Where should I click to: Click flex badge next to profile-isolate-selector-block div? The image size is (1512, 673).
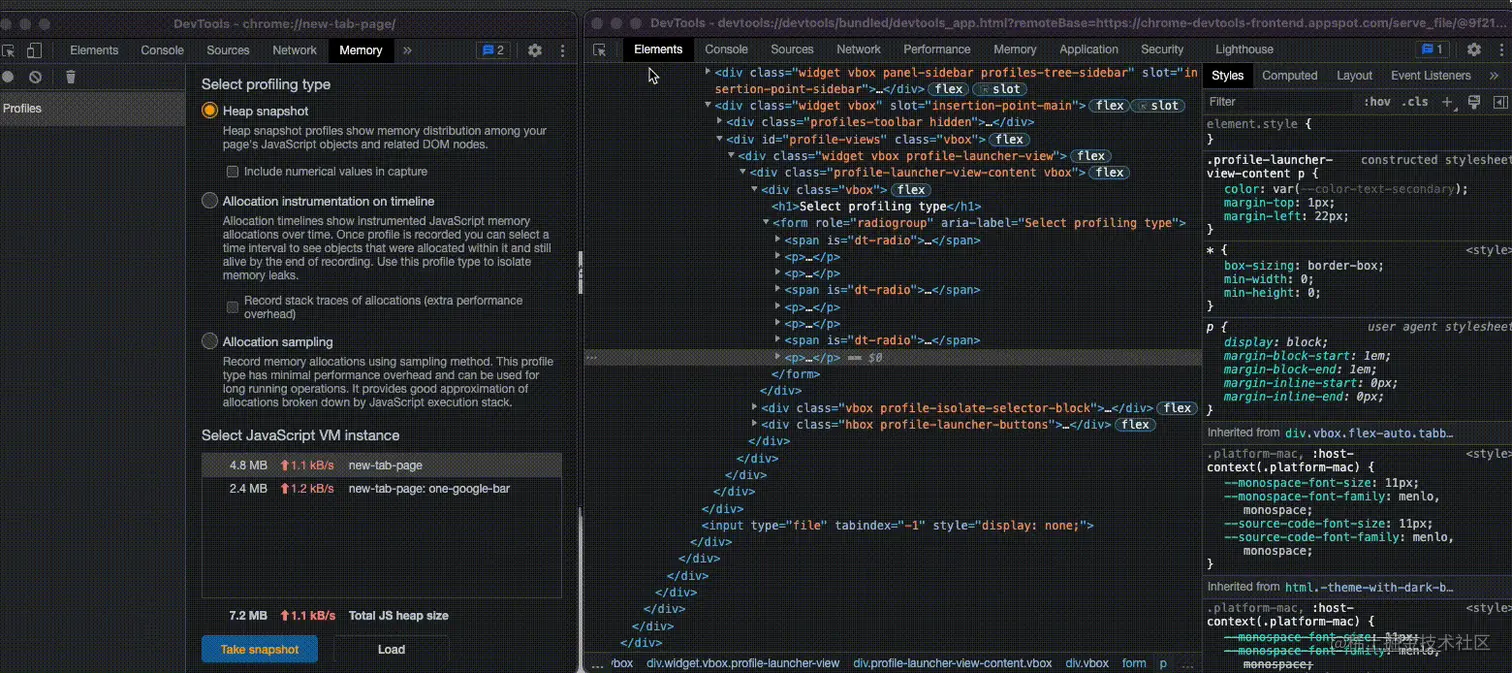[x=1178, y=408]
